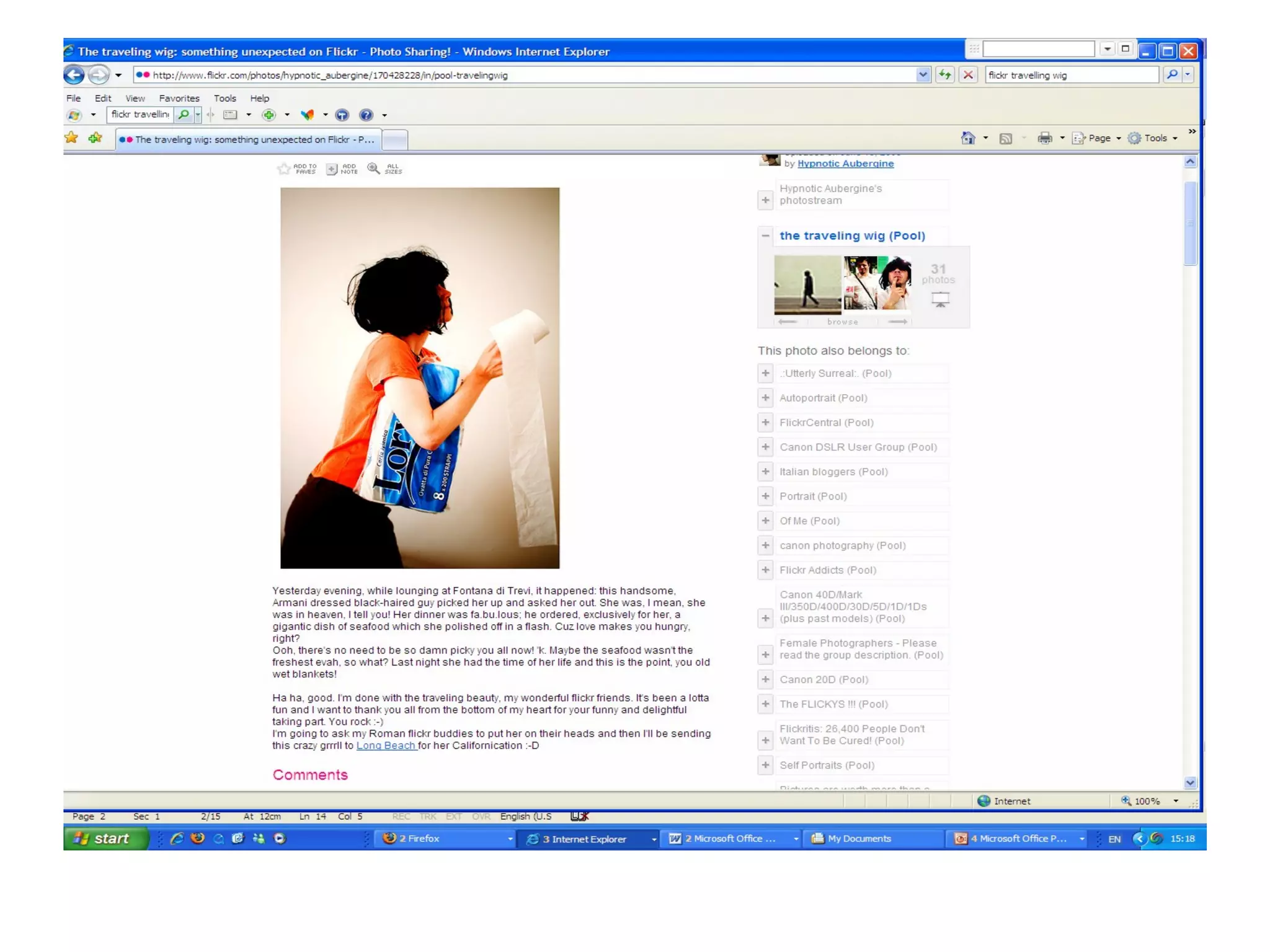Click the All Sizes magnifier icon
Viewport: 1270px width, 952px height.
[x=373, y=169]
